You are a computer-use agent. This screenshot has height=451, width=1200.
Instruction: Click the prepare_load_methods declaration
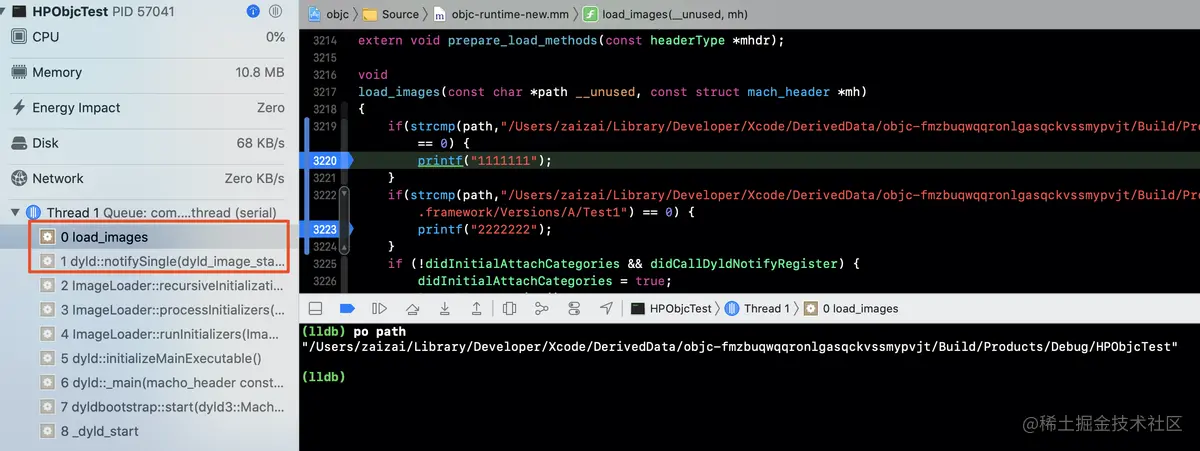tap(571, 40)
